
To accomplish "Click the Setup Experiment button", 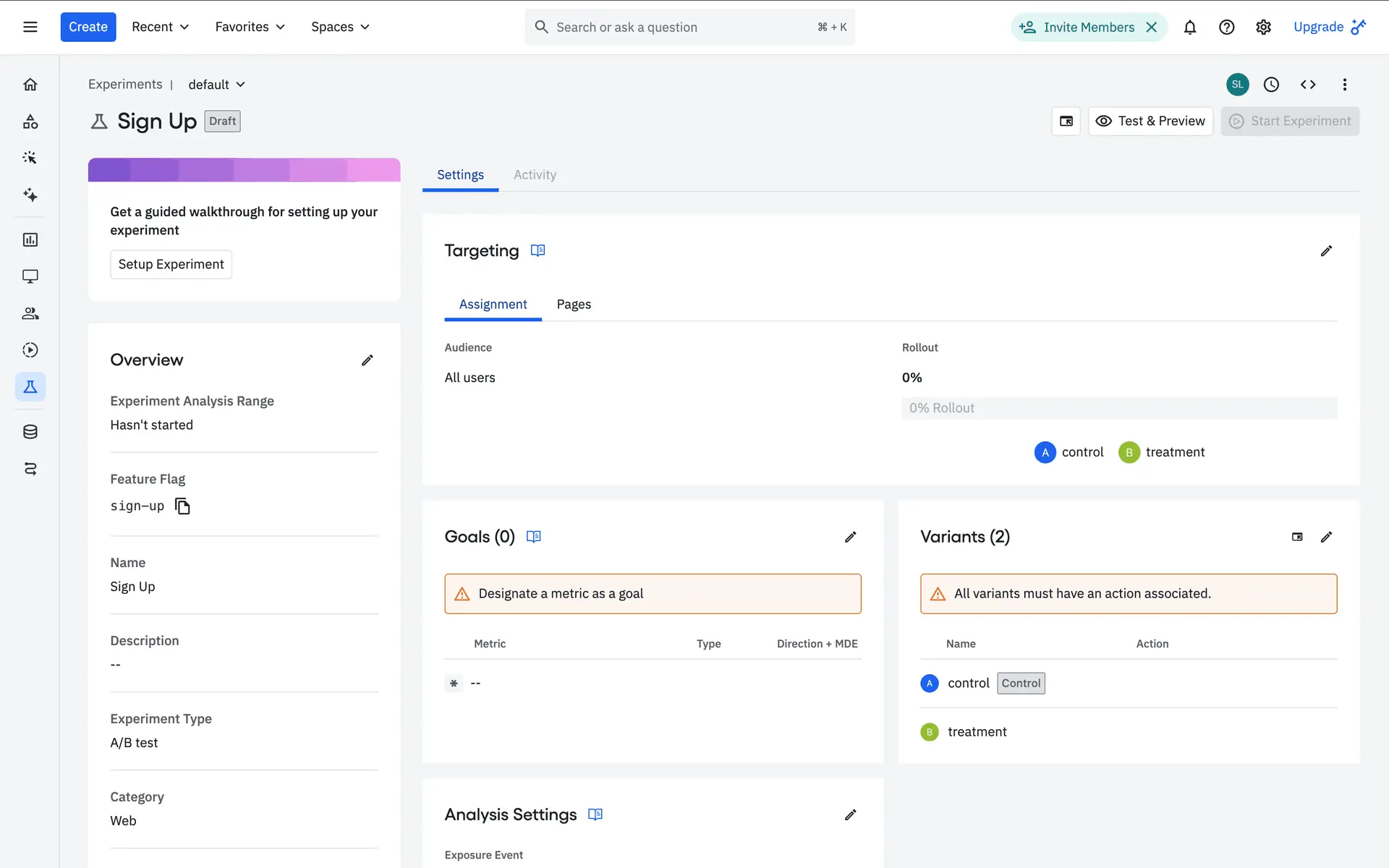I will [x=171, y=265].
